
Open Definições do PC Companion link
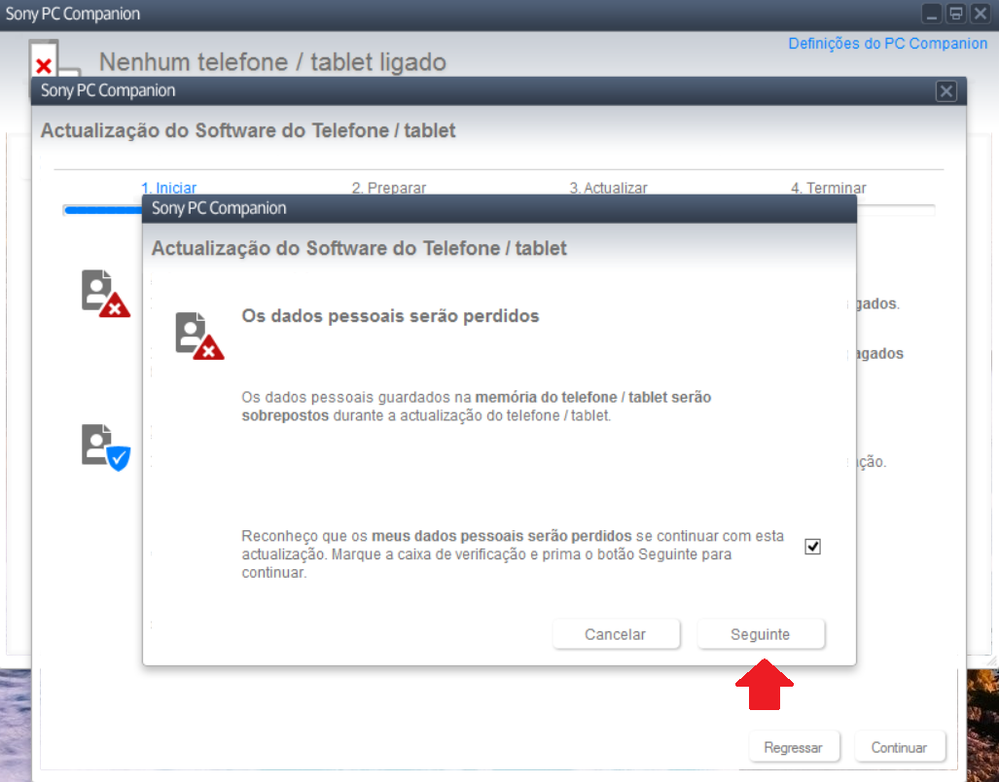click(x=887, y=43)
